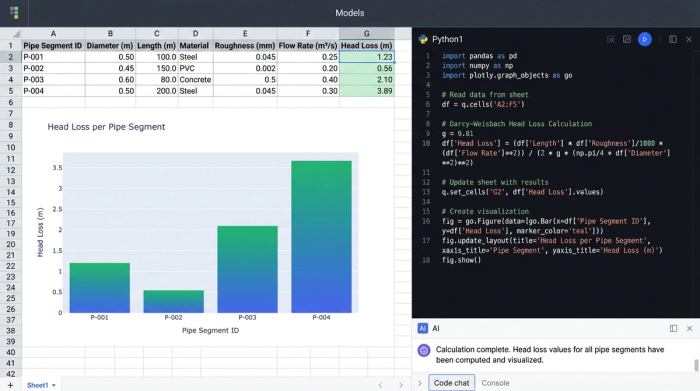Viewport: 700px width, 391px height.
Task: Select column A header
Action: tap(53, 33)
